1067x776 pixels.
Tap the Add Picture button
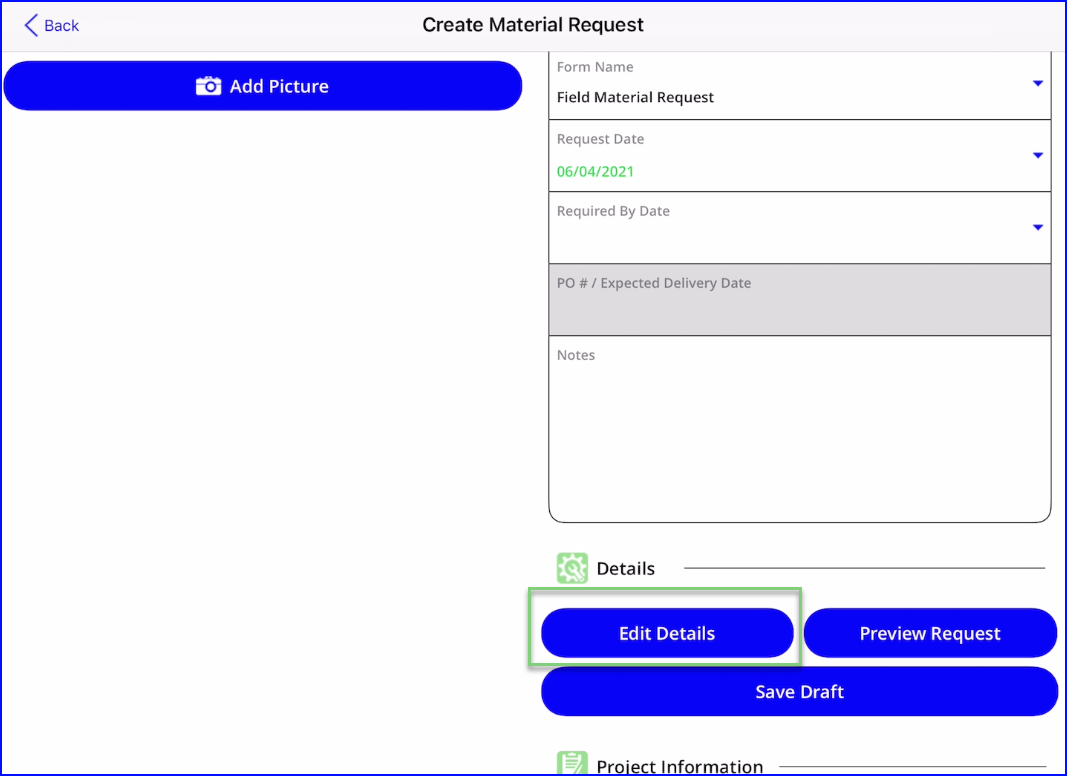[263, 86]
